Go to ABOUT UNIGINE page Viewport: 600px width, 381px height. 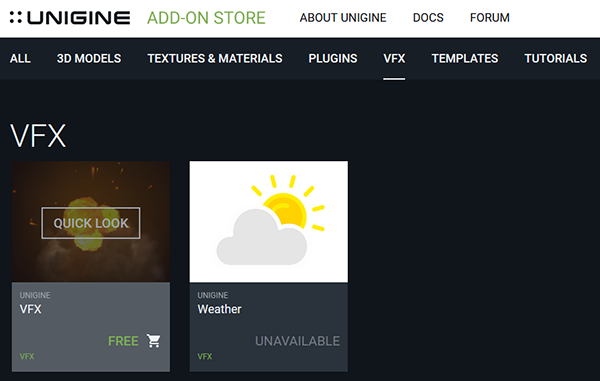click(x=343, y=18)
